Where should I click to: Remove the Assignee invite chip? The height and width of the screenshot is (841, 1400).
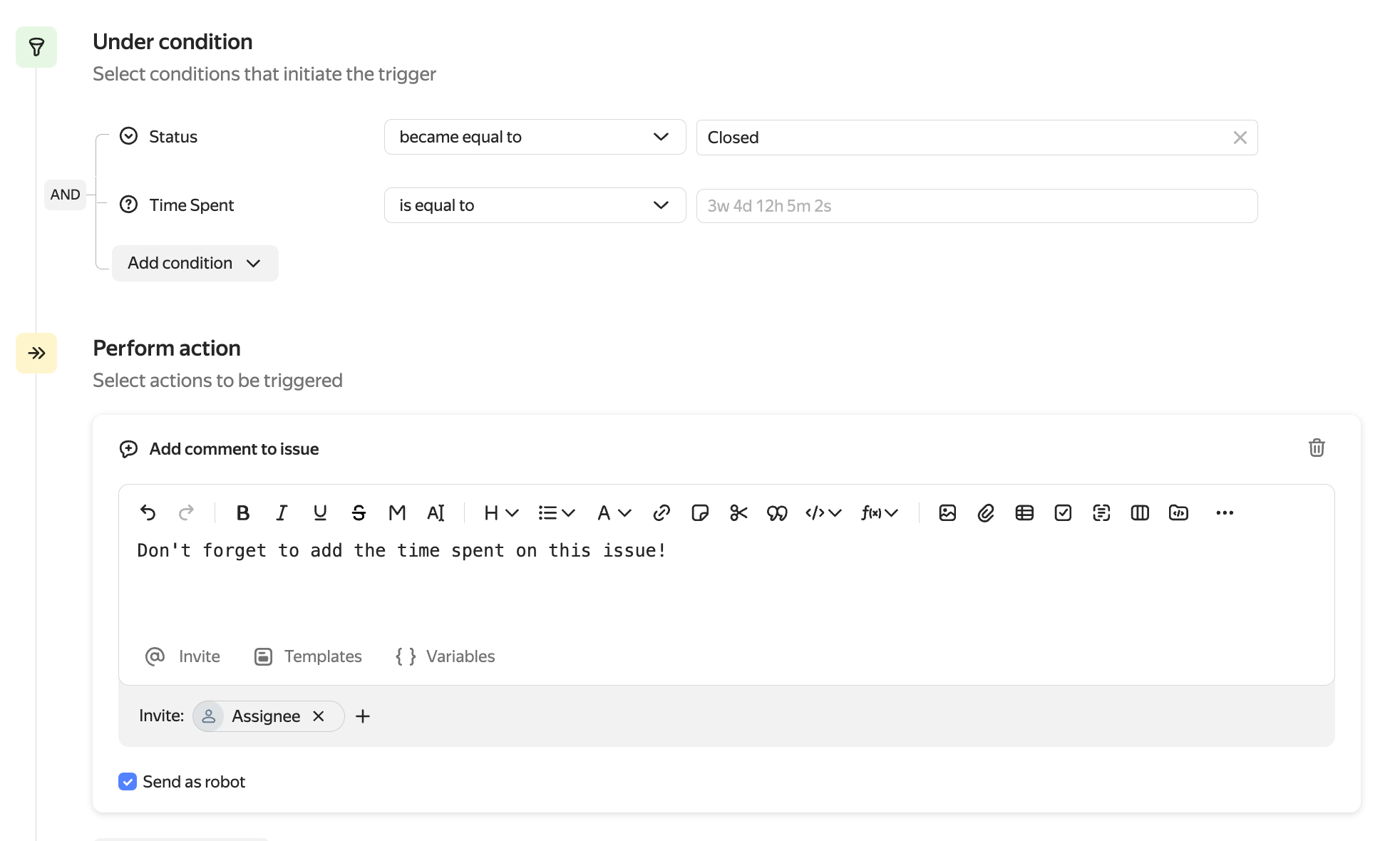coord(319,716)
